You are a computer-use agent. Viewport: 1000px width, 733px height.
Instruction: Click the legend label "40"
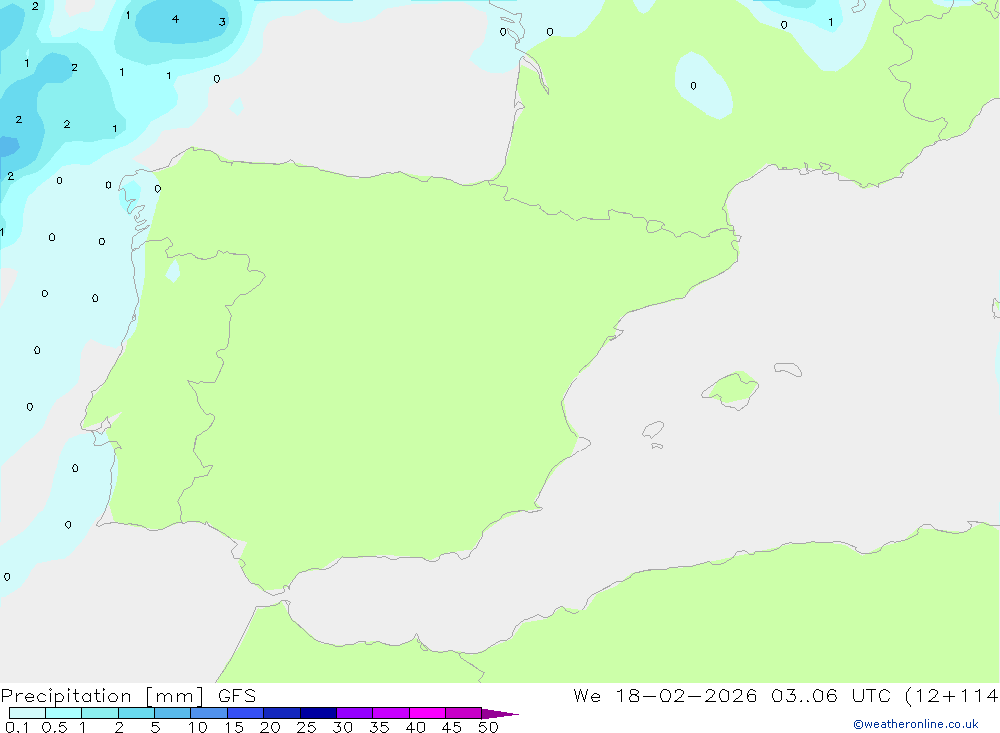point(416,727)
